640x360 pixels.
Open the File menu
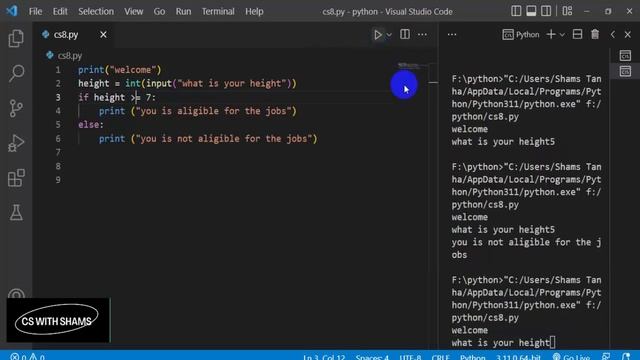point(36,11)
